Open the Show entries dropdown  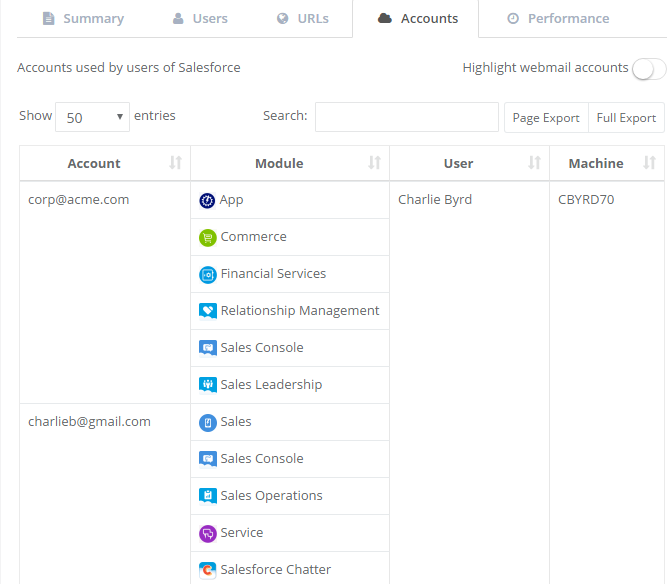tap(92, 117)
